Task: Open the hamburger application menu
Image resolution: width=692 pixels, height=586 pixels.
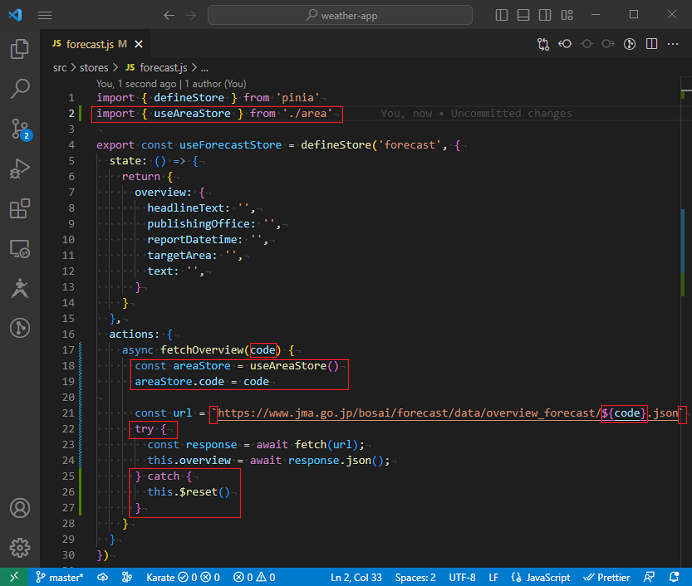Action: pyautogui.click(x=45, y=15)
